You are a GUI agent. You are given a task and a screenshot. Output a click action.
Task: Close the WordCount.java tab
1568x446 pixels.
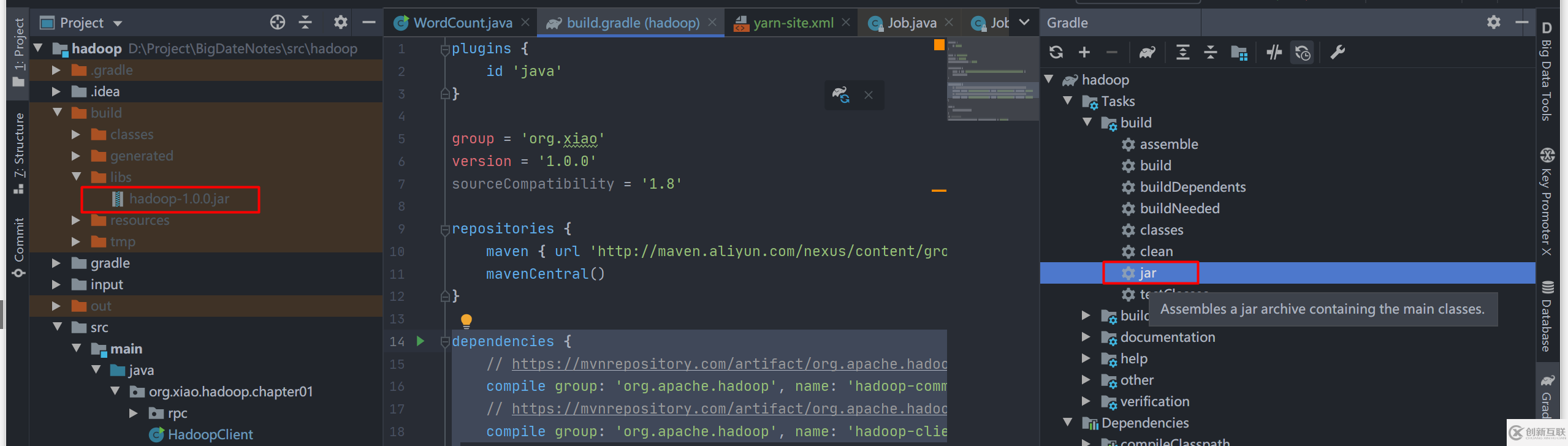pos(525,23)
